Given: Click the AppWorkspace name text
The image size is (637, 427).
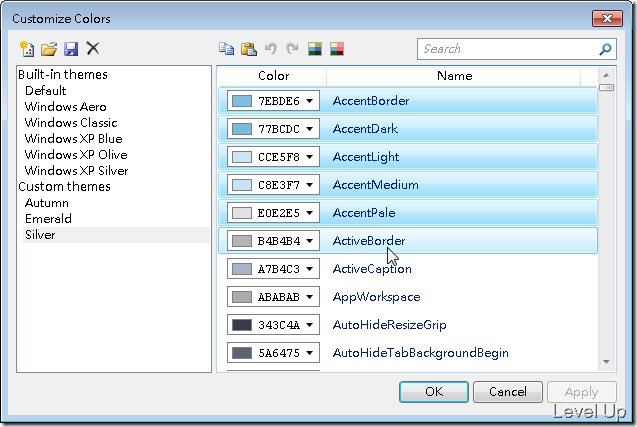Looking at the screenshot, I should [376, 297].
